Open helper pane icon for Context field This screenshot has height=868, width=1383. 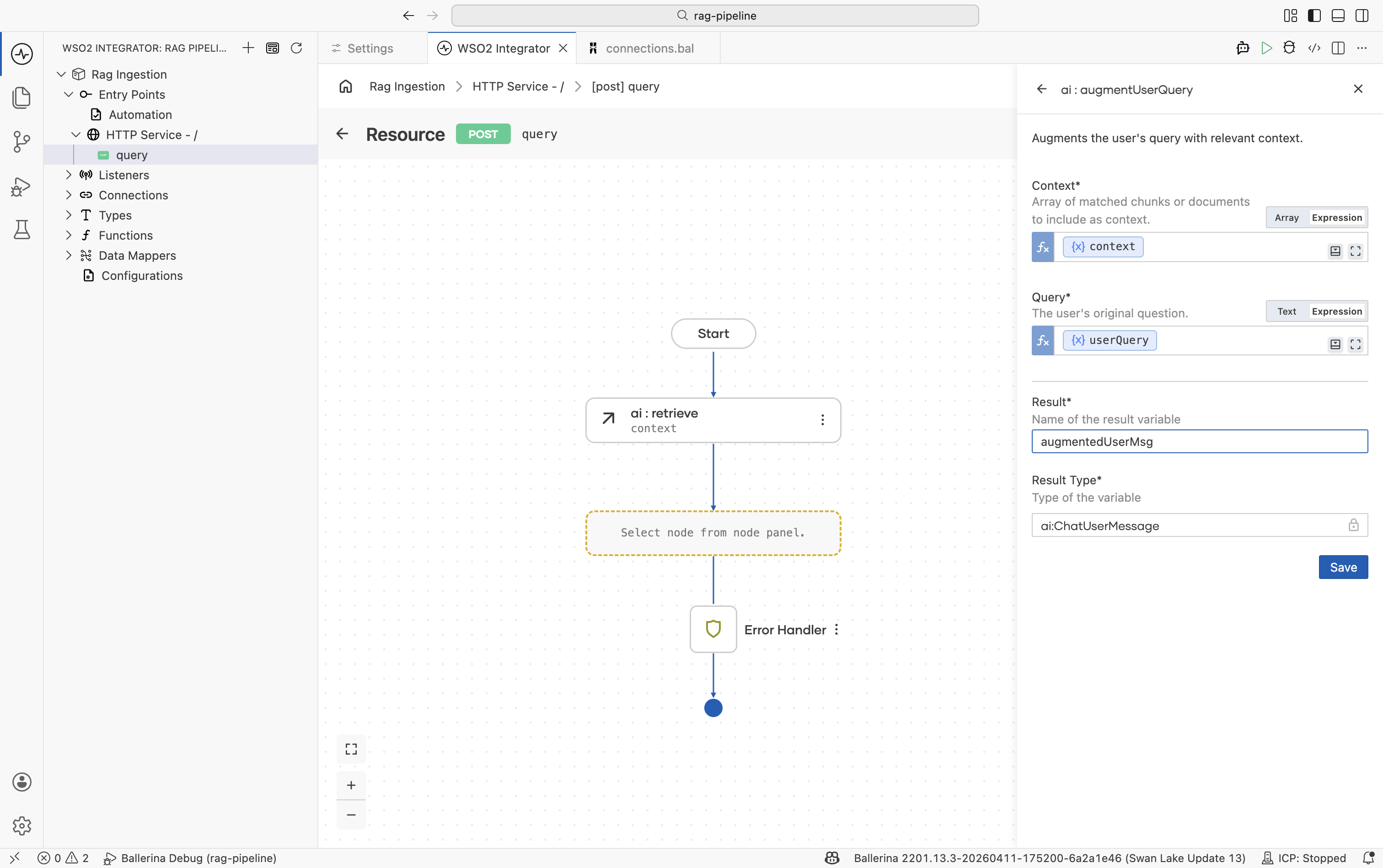pyautogui.click(x=1335, y=251)
